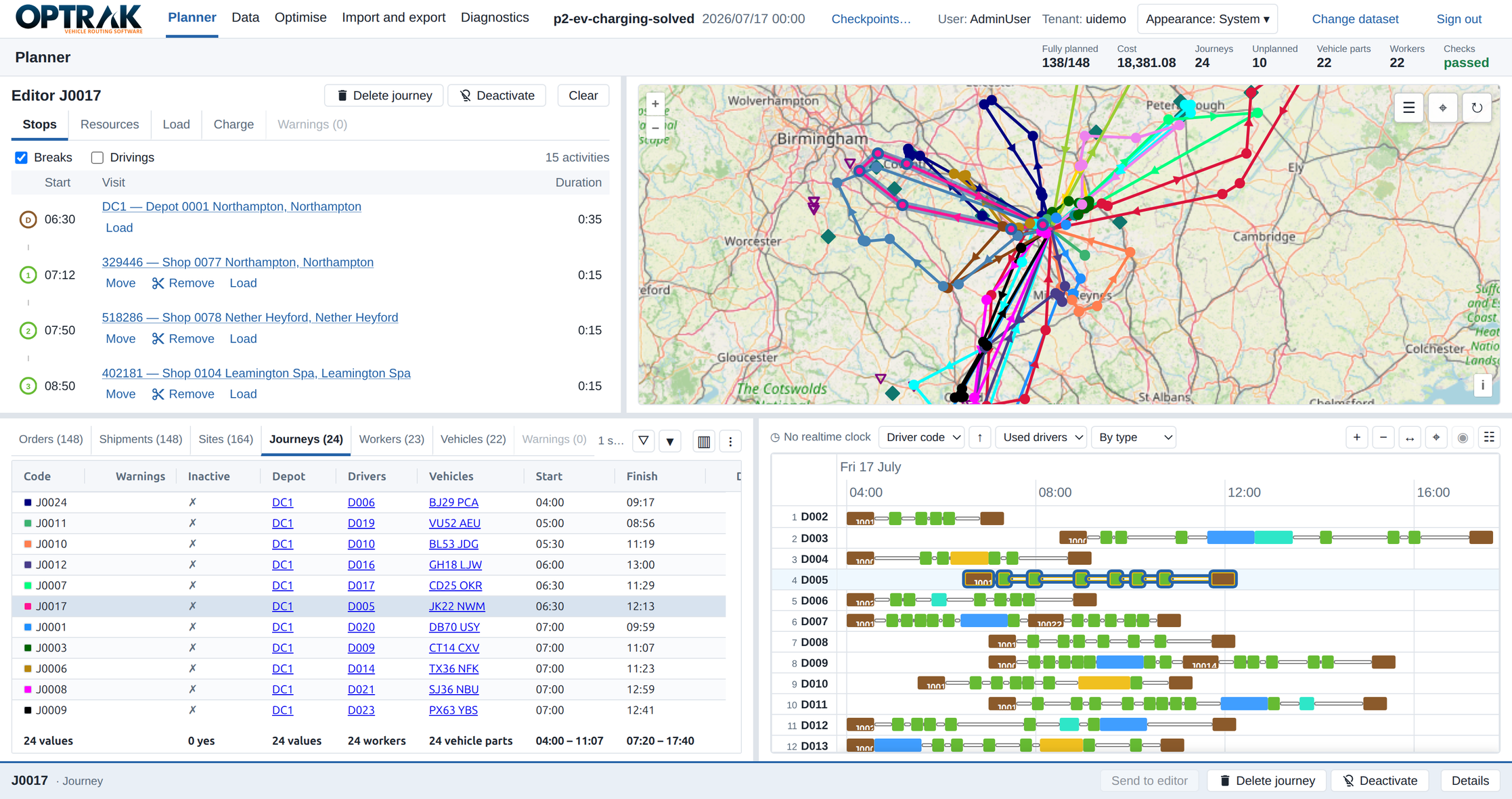
Task: Zoom in the Gantt timeline
Action: (1357, 438)
